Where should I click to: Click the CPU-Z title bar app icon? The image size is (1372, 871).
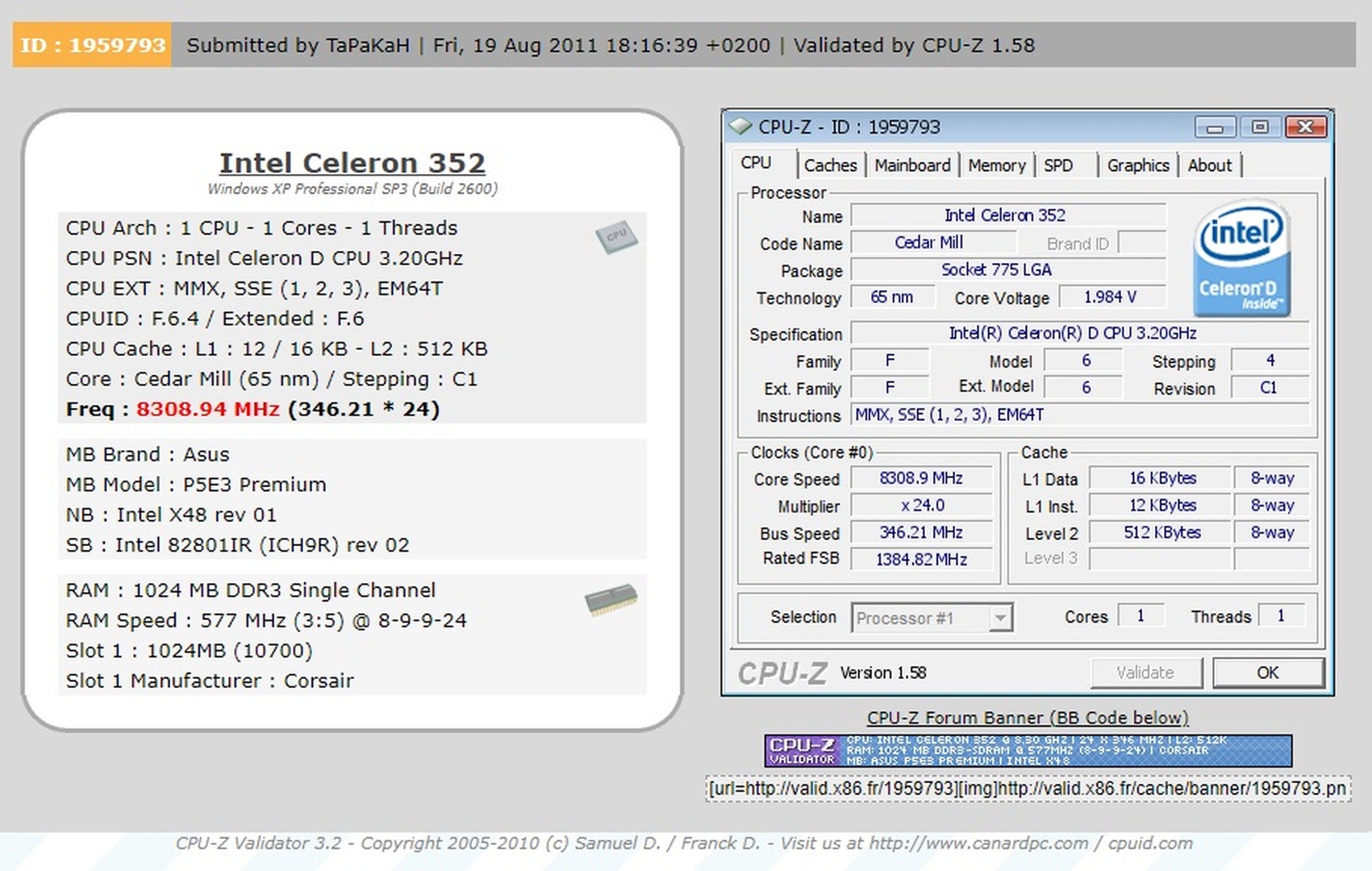tap(740, 127)
